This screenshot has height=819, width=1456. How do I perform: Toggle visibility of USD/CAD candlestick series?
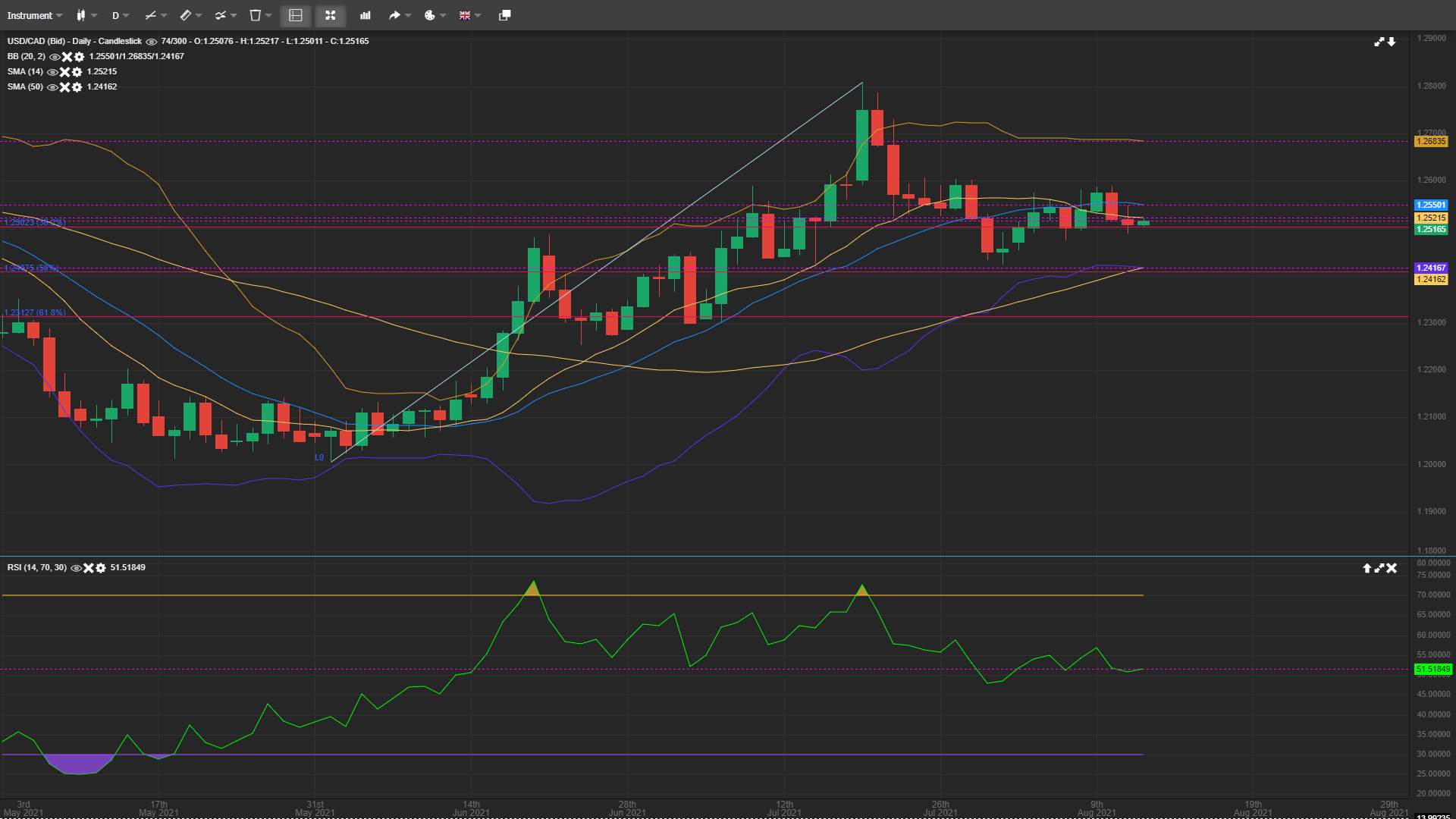151,42
